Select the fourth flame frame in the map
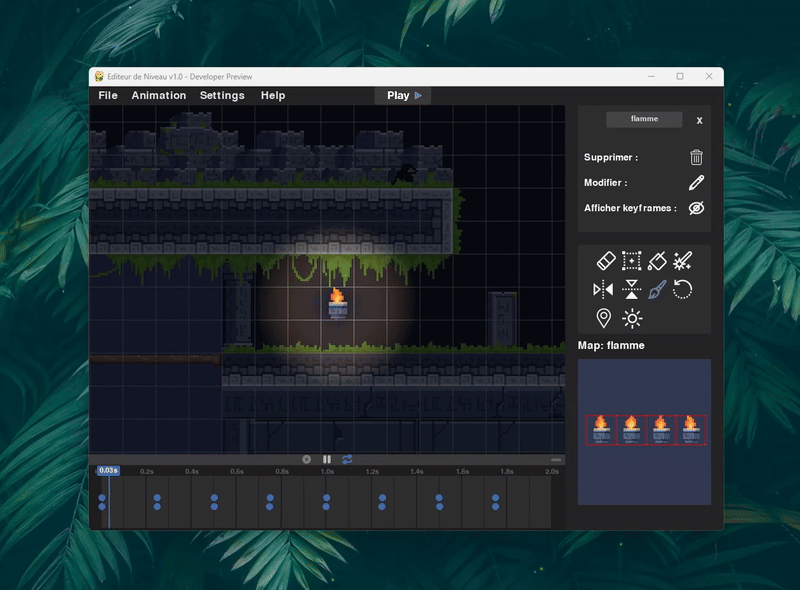800x590 pixels. [691, 430]
